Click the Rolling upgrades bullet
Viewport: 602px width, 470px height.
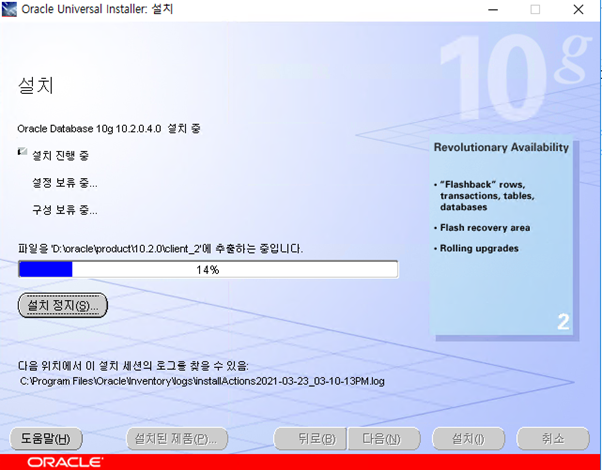[476, 248]
